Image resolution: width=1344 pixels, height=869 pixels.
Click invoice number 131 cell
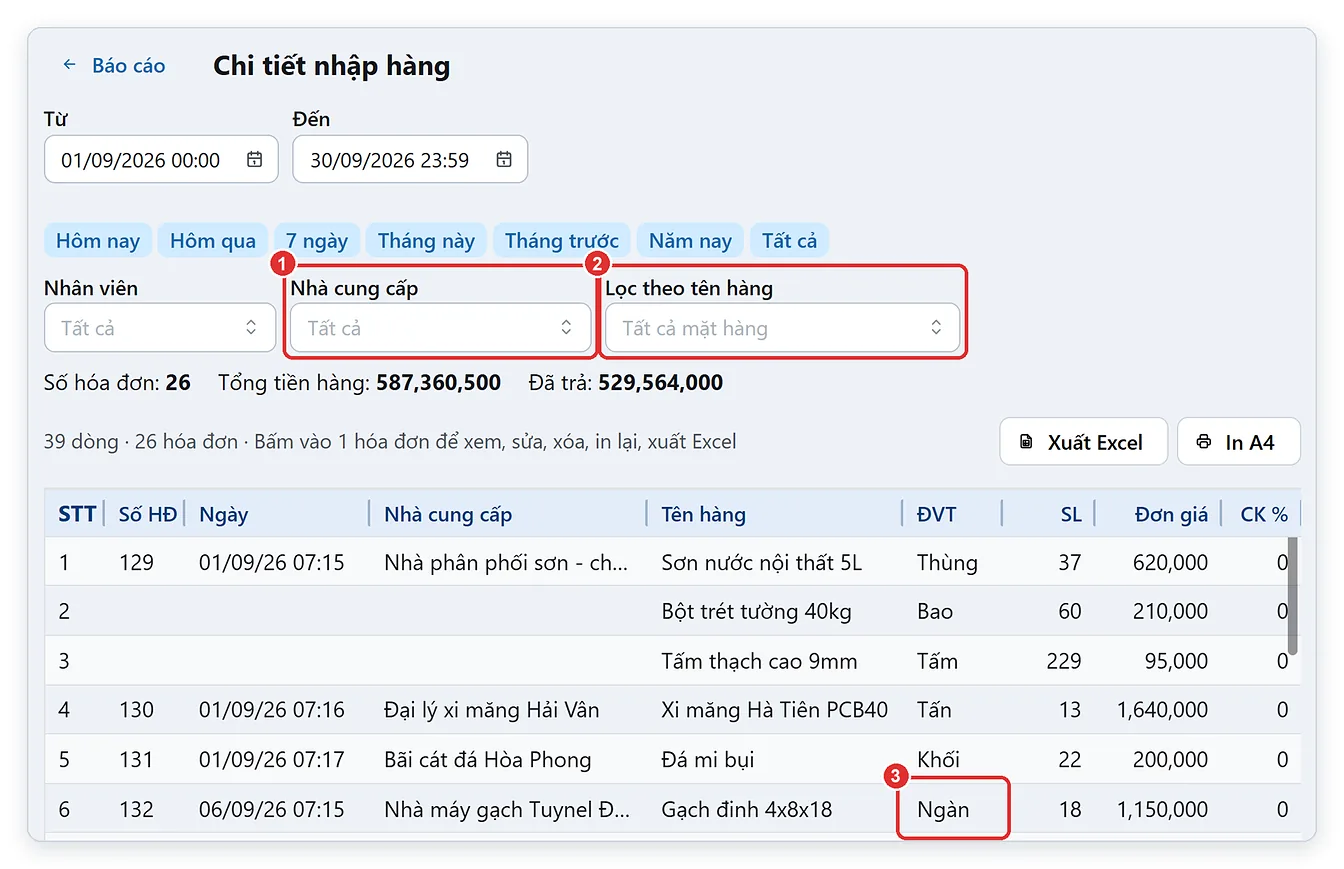(x=136, y=760)
